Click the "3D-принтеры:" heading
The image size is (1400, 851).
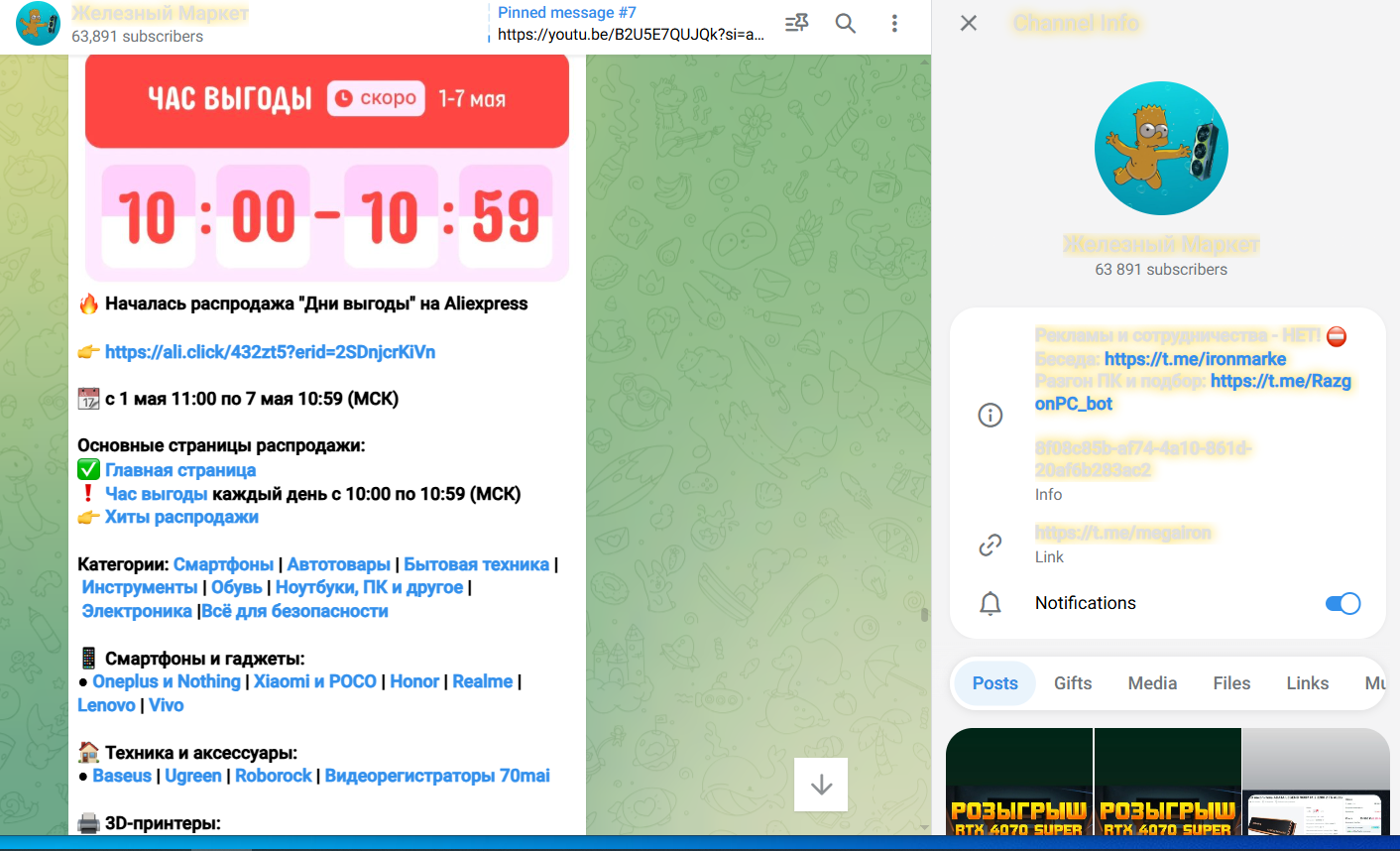(163, 823)
